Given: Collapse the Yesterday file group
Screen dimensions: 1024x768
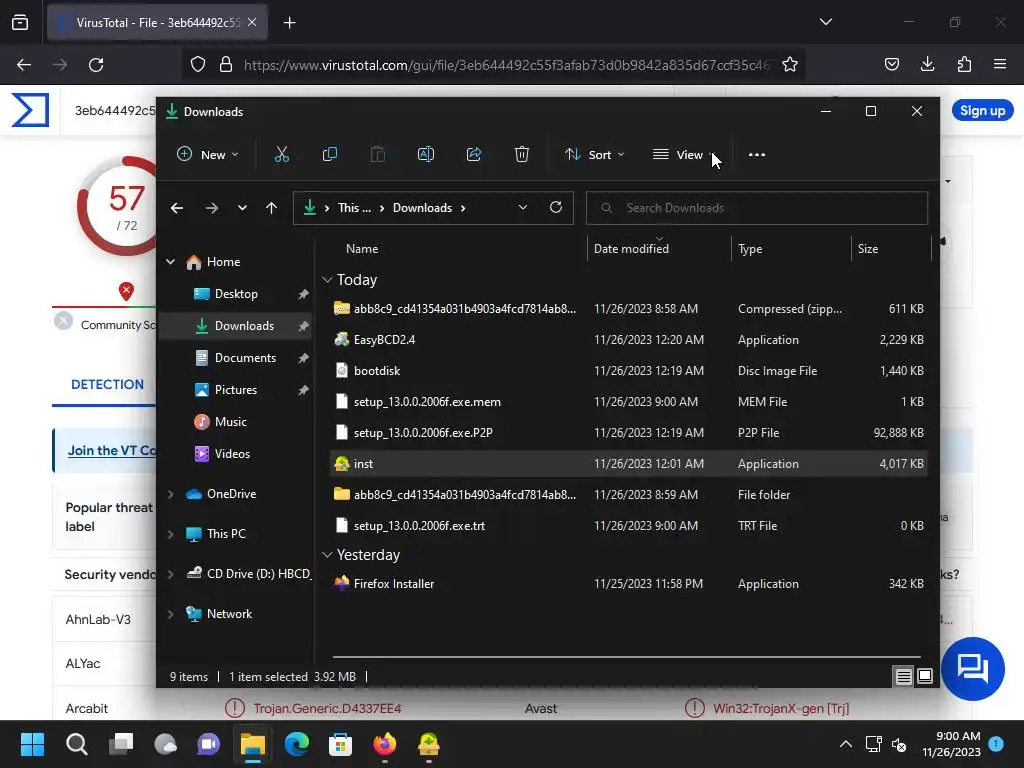Looking at the screenshot, I should click(x=327, y=554).
